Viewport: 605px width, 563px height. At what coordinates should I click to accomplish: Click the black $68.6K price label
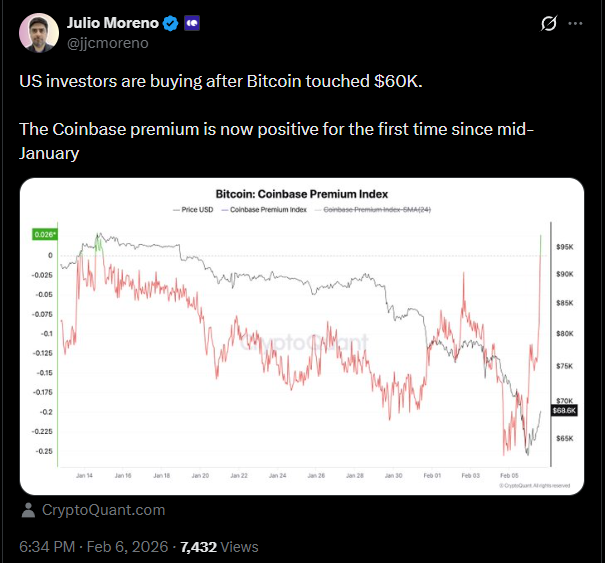tap(563, 410)
